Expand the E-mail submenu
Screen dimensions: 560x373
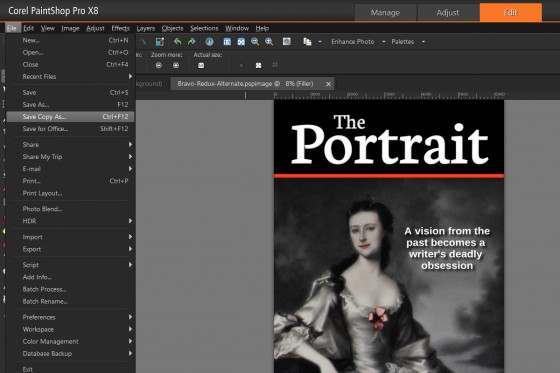point(71,169)
